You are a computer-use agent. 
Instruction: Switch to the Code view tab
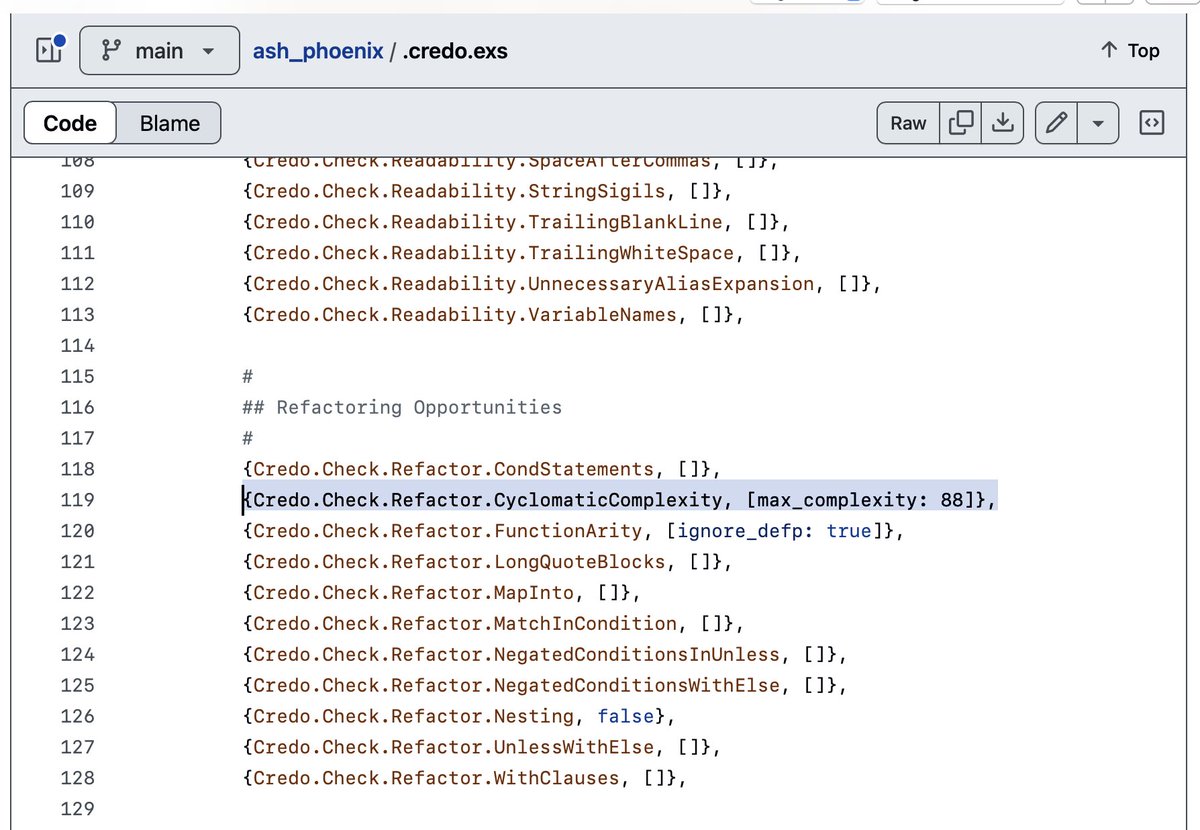coord(70,123)
